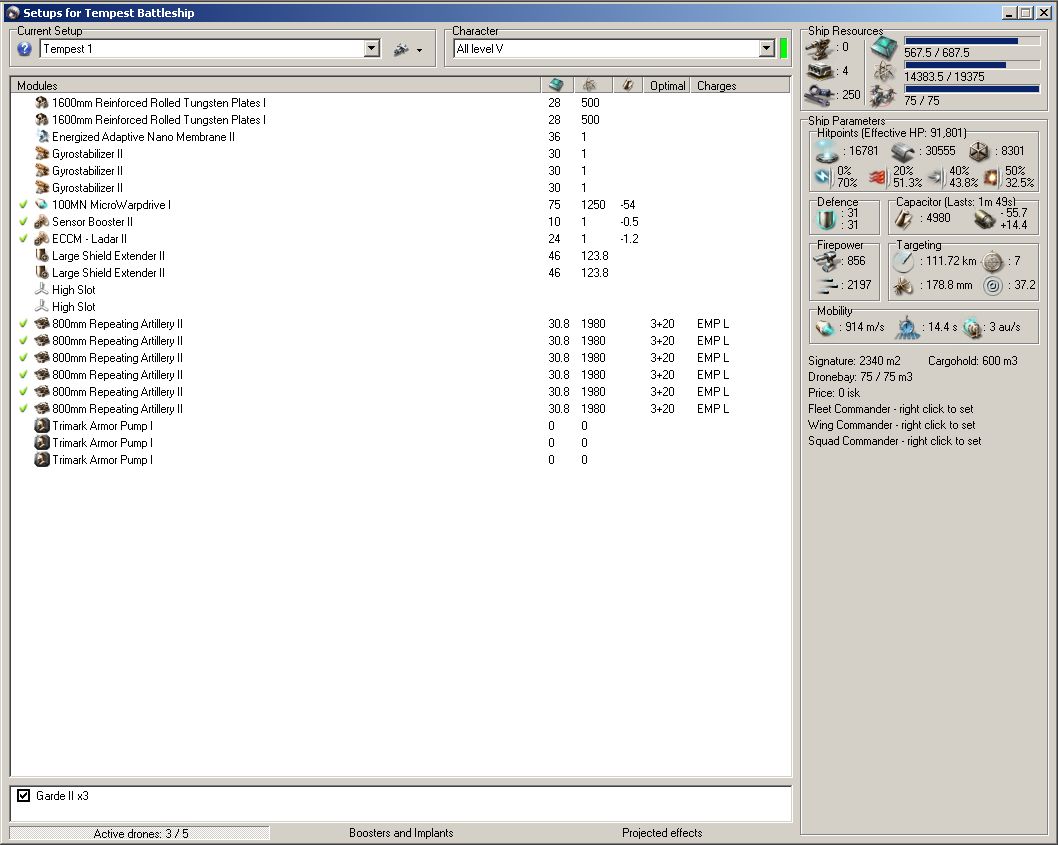
Task: Click the shield hitpoints icon showing 16781
Action: (x=826, y=151)
